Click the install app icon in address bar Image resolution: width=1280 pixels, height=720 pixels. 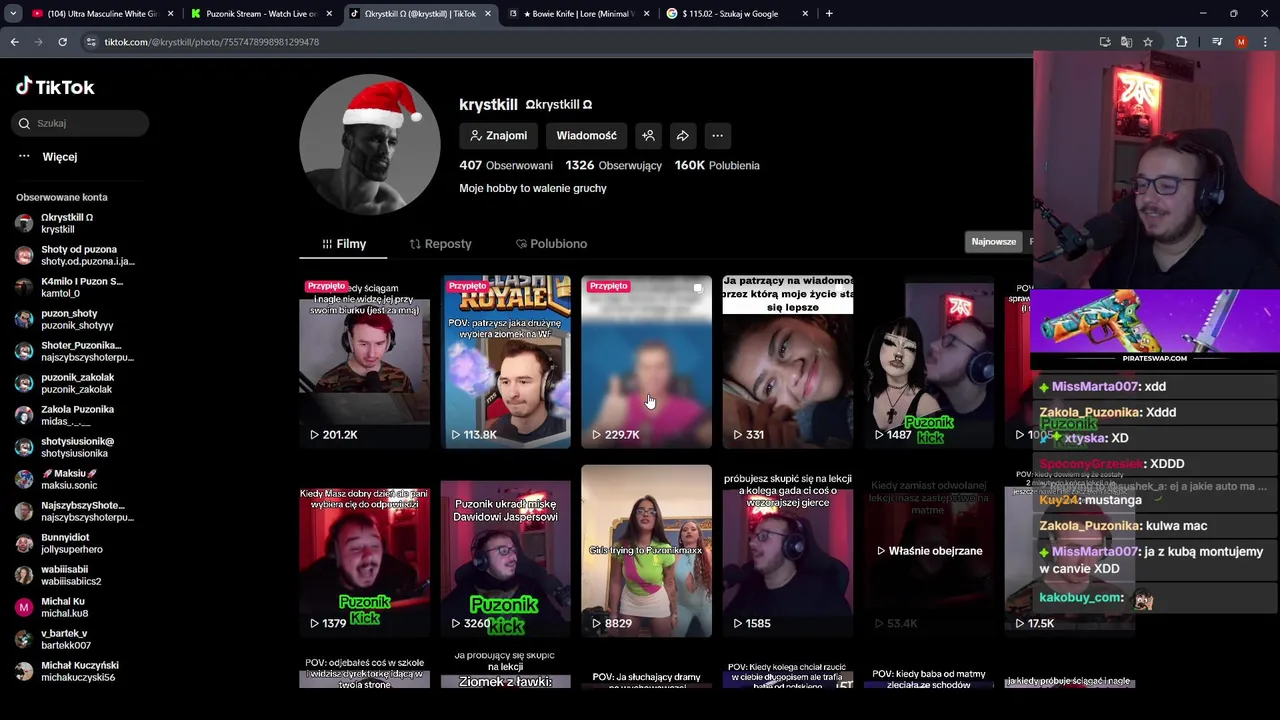pyautogui.click(x=1105, y=42)
